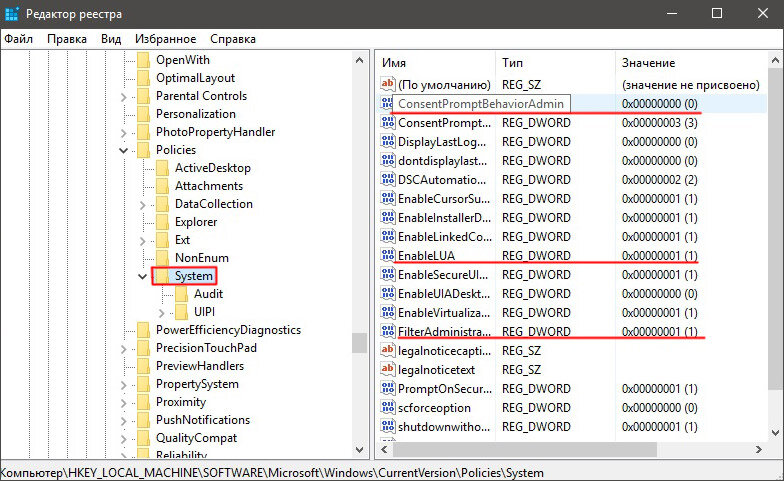The height and width of the screenshot is (481, 784).
Task: Open the Избранное menu
Action: click(x=166, y=39)
